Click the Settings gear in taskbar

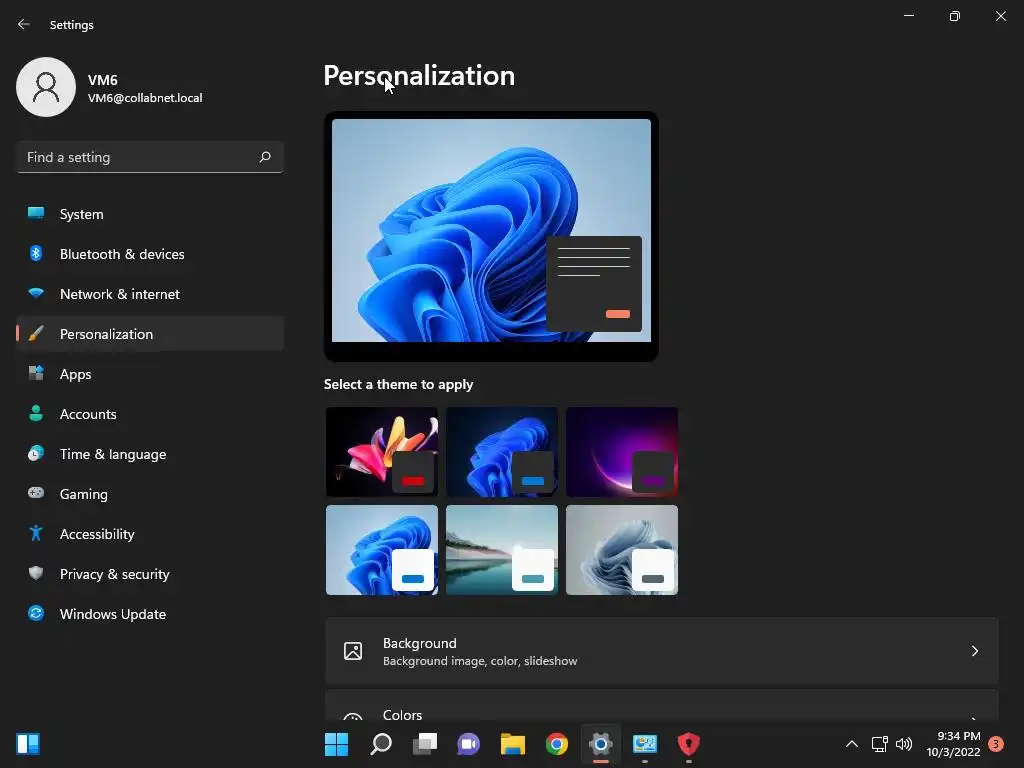(601, 744)
